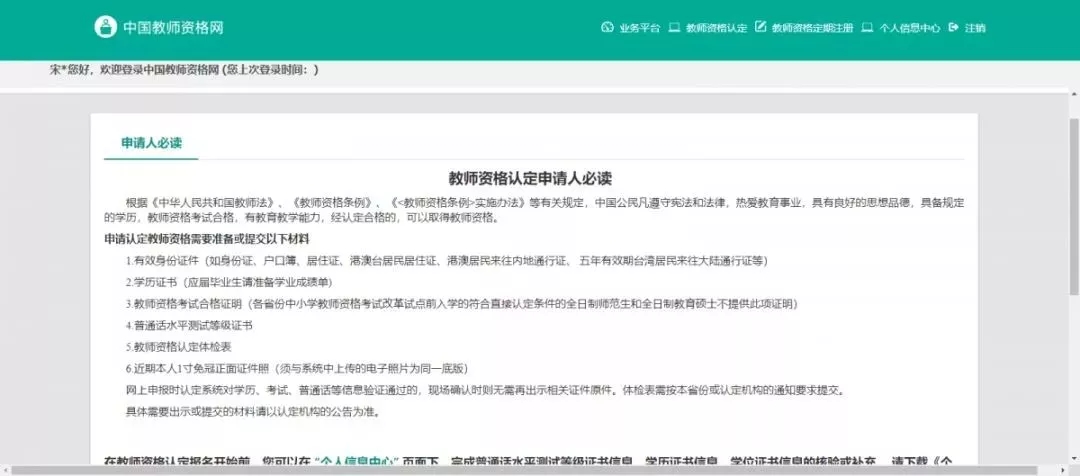Click the paragraph starting with 网上申报时认定系统

pos(485,391)
